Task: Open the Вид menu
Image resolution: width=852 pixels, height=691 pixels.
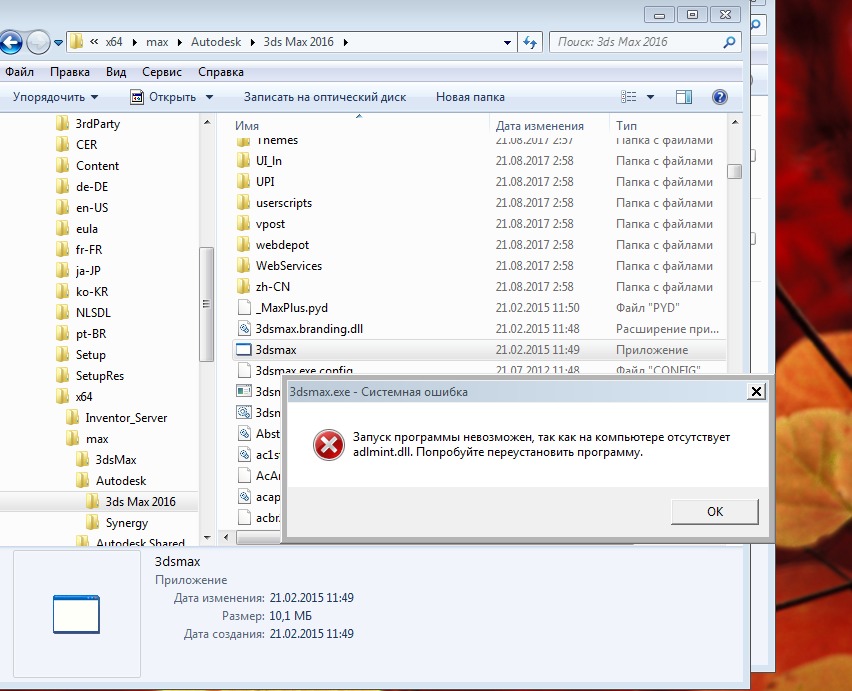Action: pos(116,72)
